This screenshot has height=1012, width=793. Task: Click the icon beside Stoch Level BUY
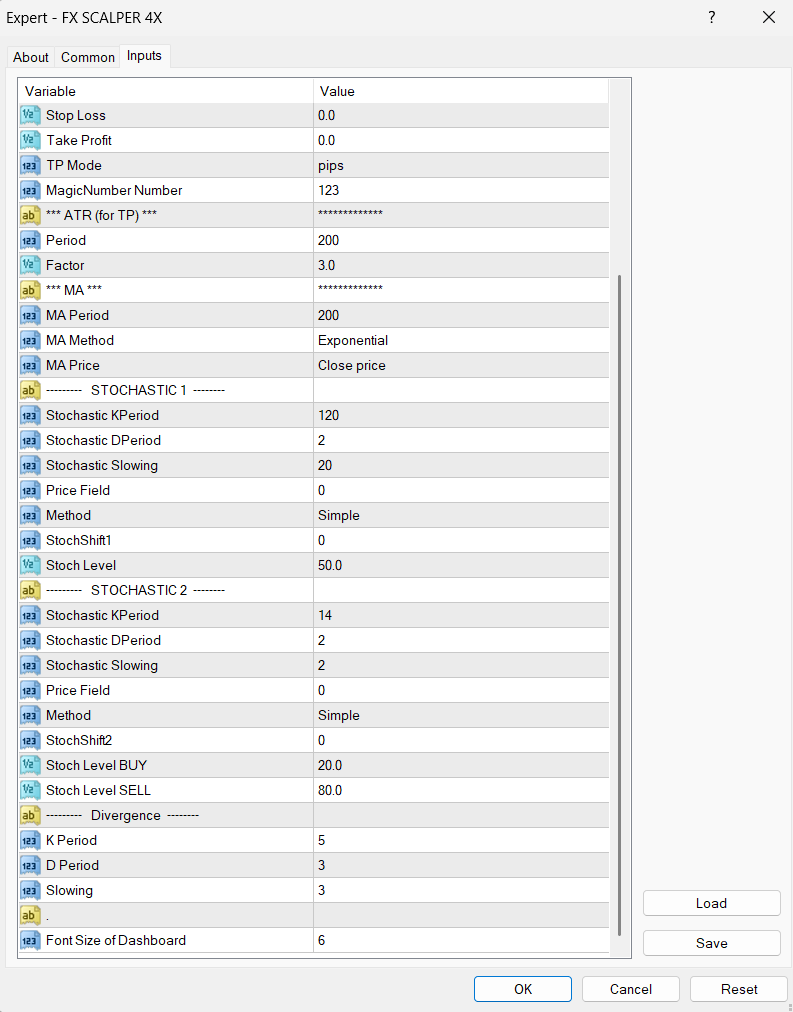pyautogui.click(x=30, y=765)
